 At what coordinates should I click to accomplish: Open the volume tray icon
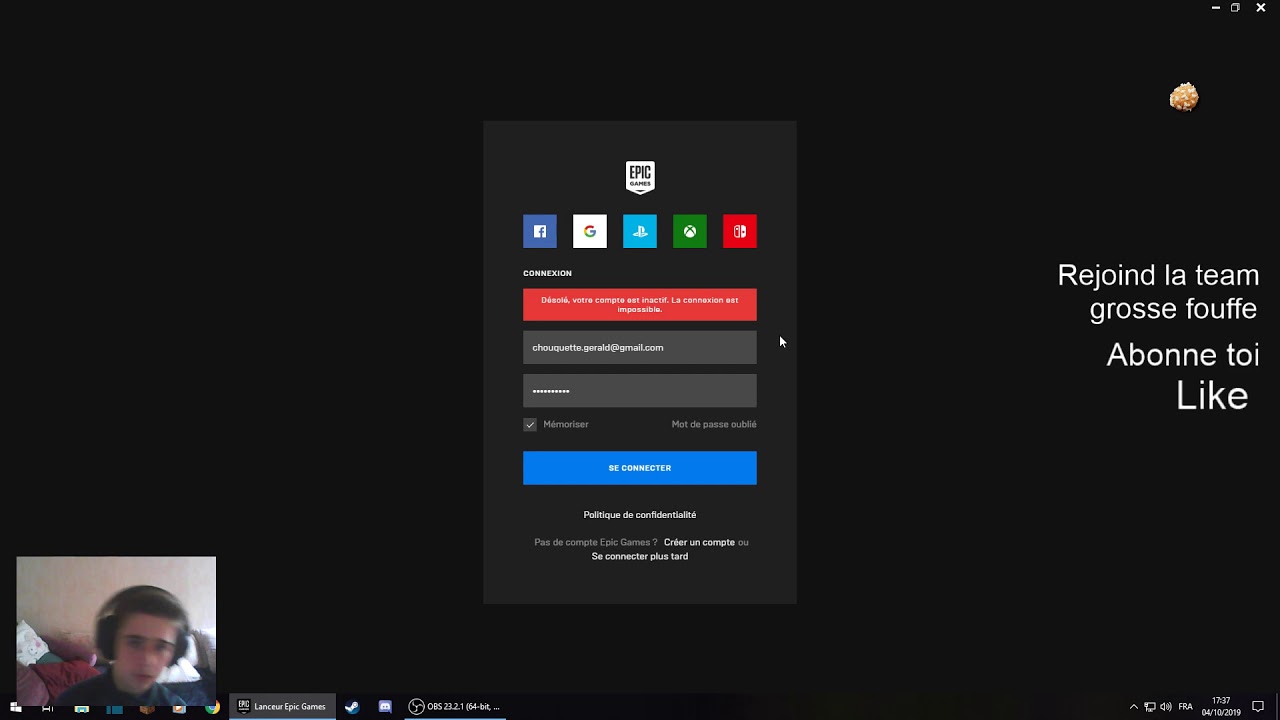(1166, 707)
